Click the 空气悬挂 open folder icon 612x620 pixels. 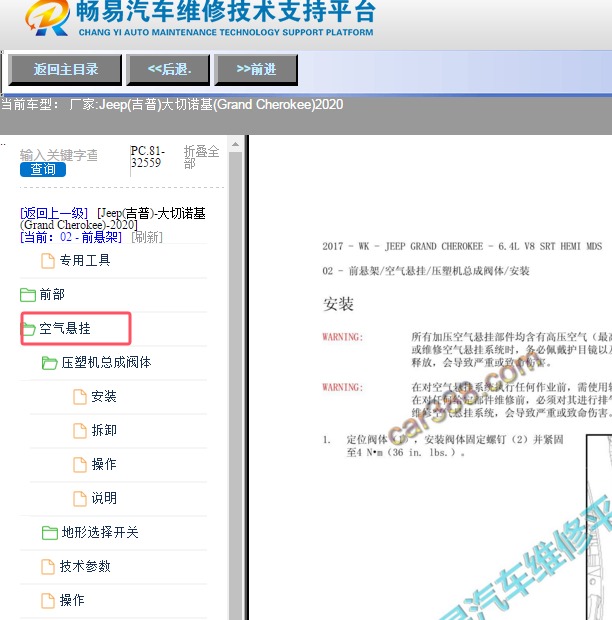point(28,329)
